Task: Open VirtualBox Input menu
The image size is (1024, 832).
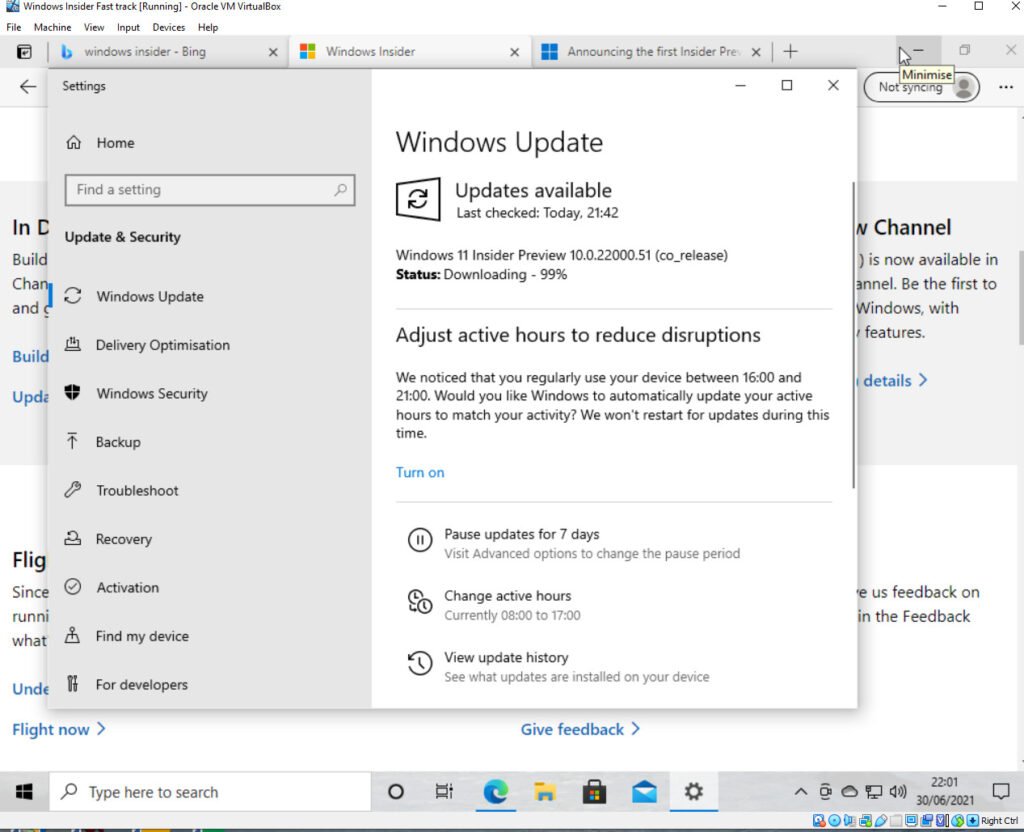Action: (128, 27)
